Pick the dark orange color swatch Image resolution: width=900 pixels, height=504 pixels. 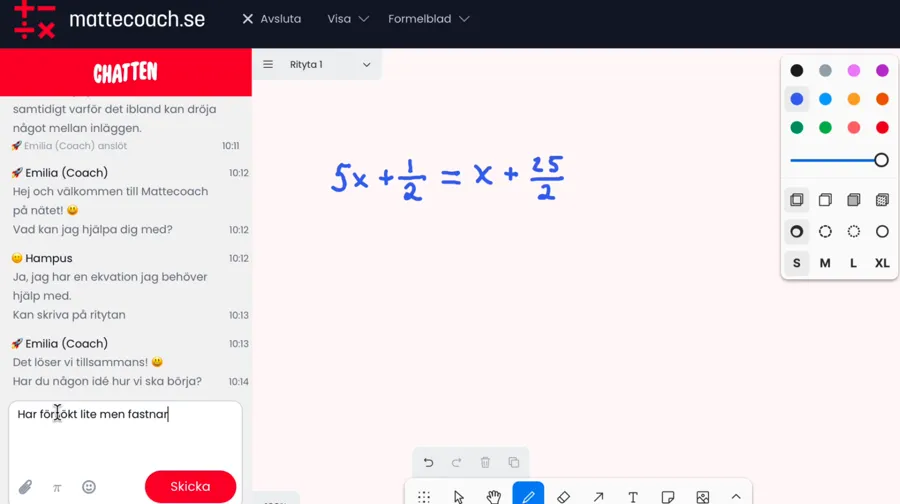tap(882, 99)
